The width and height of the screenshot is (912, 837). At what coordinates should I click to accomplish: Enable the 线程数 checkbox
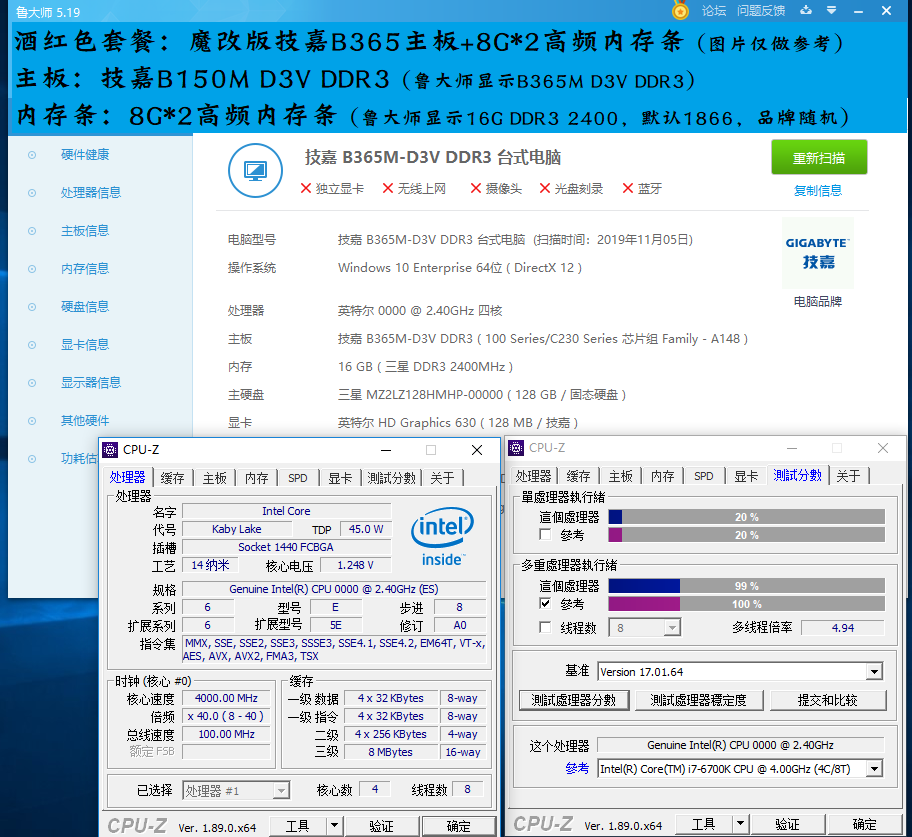coord(545,627)
